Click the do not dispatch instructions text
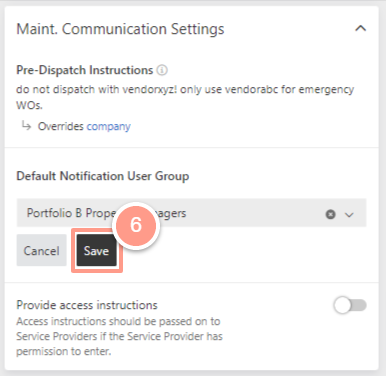Viewport: 386px width, 376px height. tap(185, 97)
